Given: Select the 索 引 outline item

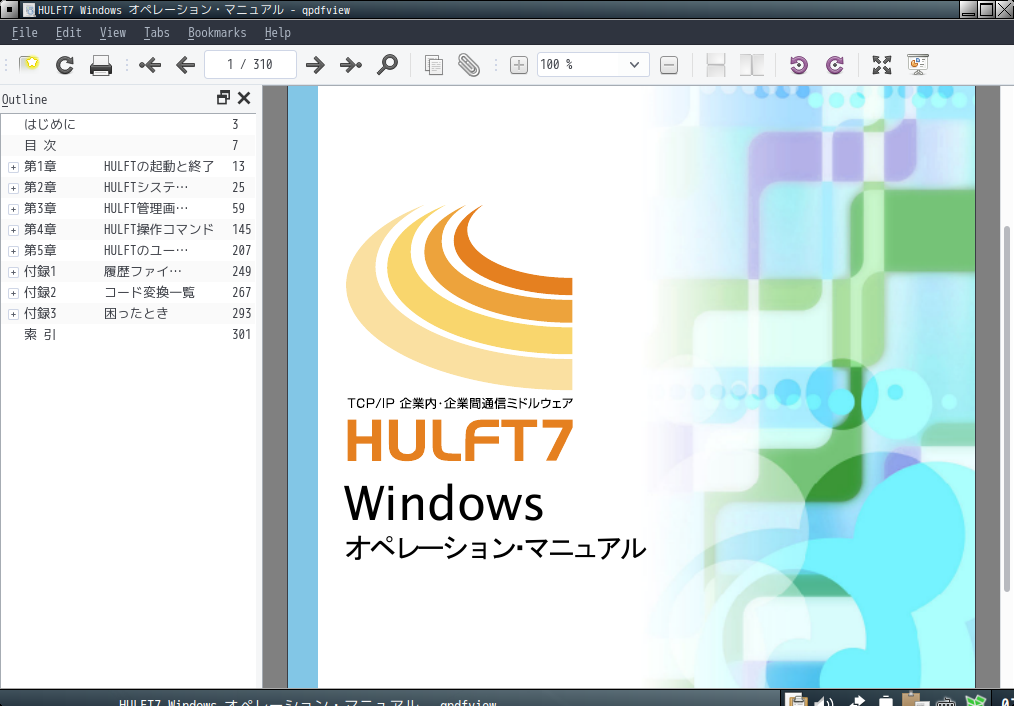Looking at the screenshot, I should point(40,334).
